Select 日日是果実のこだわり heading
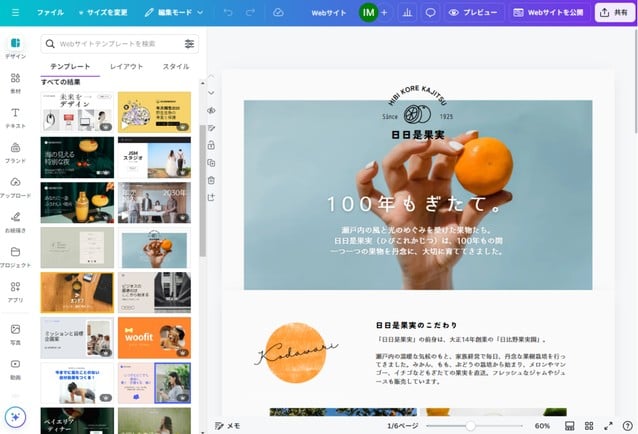 pyautogui.click(x=417, y=325)
